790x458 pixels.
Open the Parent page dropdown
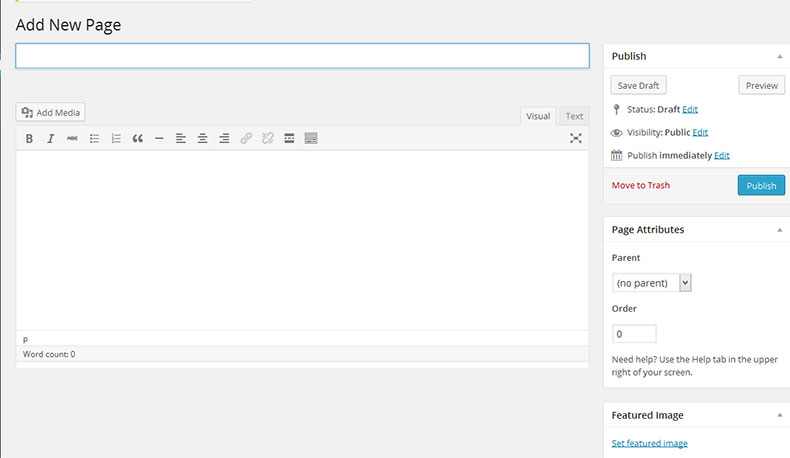pyautogui.click(x=651, y=283)
